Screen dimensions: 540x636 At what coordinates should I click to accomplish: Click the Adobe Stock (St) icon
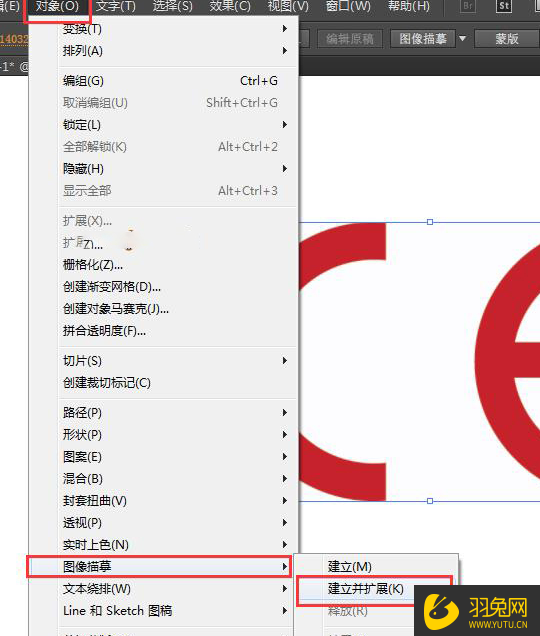[x=503, y=6]
